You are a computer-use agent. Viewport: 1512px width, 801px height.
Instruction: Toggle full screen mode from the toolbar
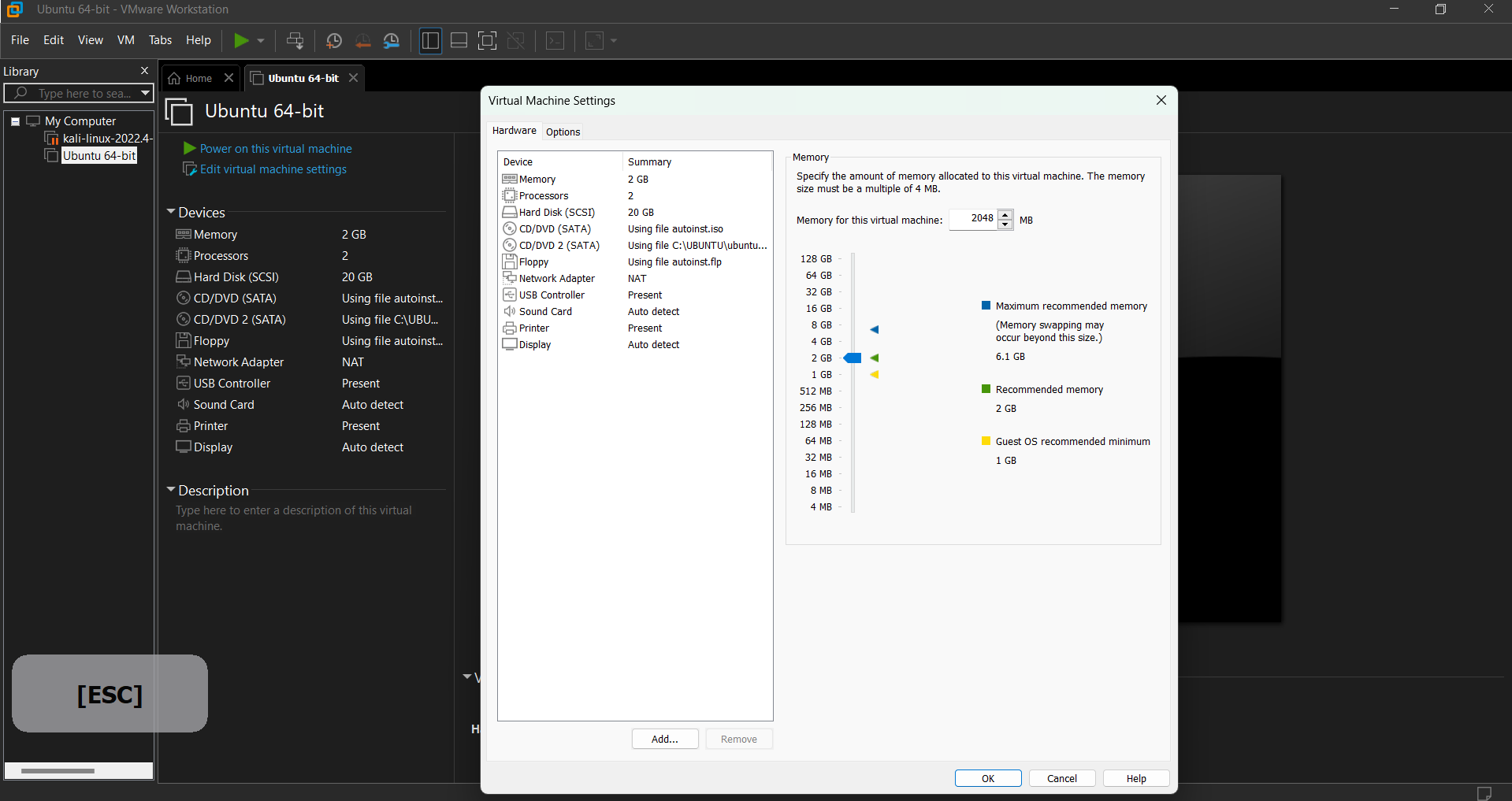click(x=487, y=40)
